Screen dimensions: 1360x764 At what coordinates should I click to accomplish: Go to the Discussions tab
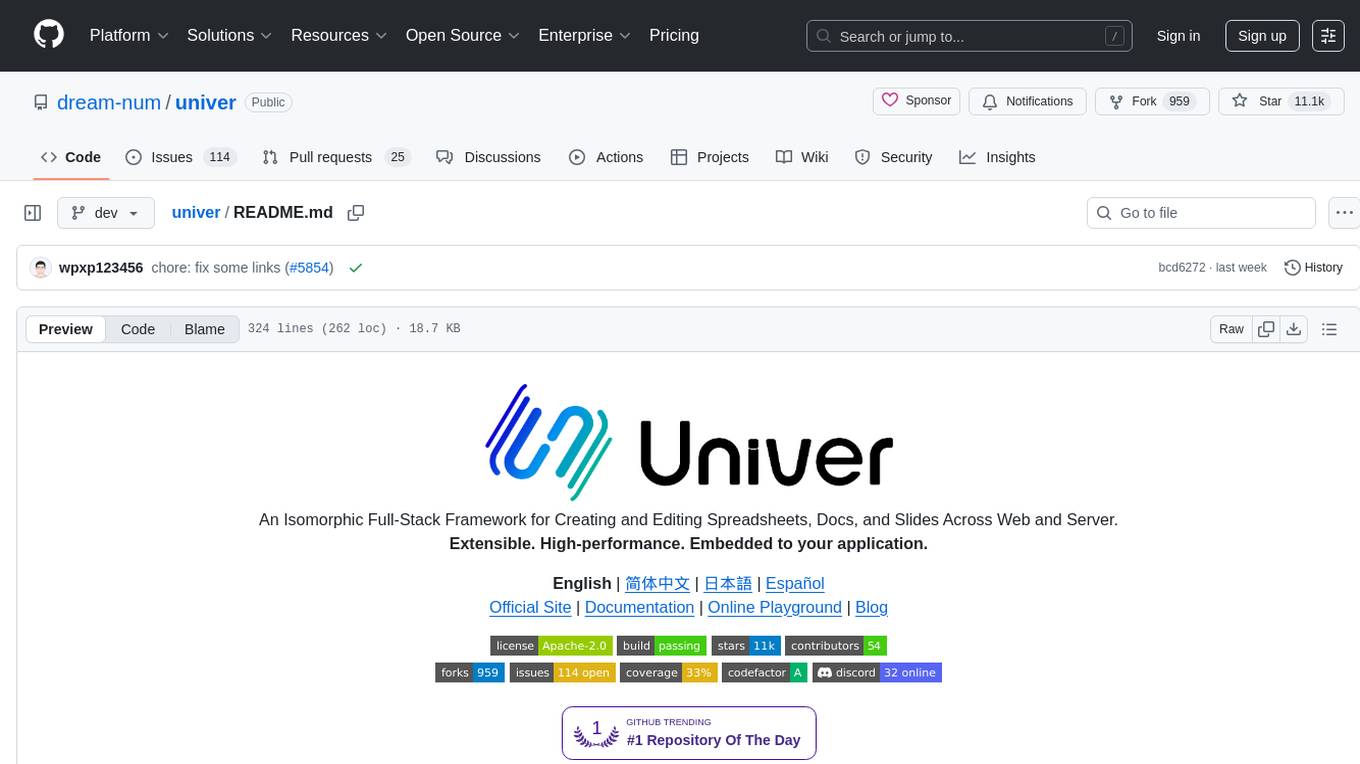coord(489,157)
